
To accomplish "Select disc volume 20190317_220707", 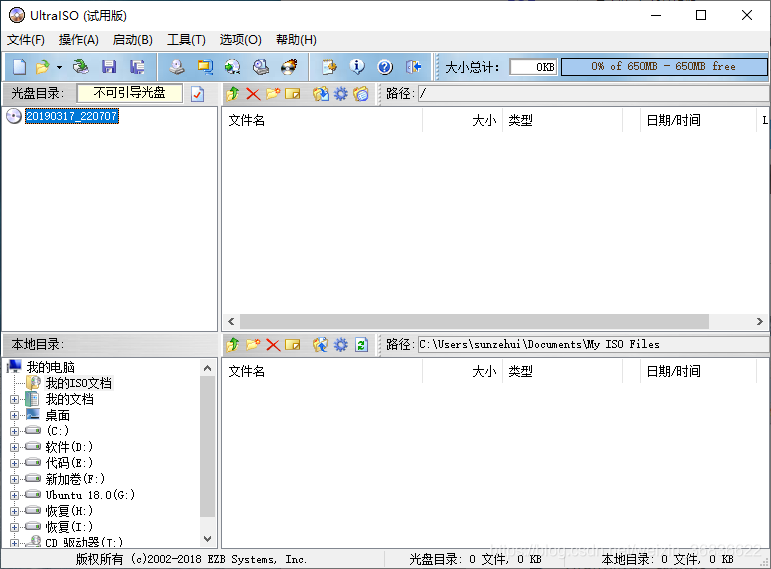I will [72, 116].
